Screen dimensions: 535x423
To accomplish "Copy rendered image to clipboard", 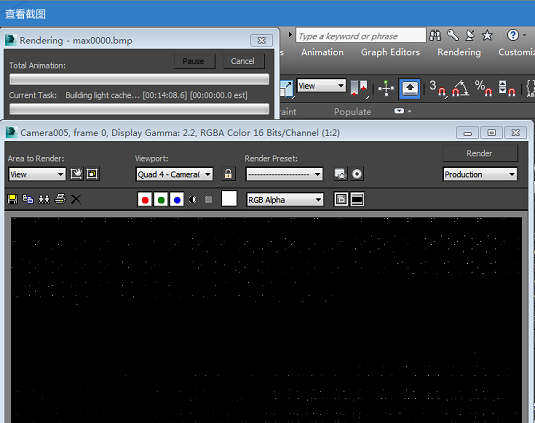I will 28,199.
